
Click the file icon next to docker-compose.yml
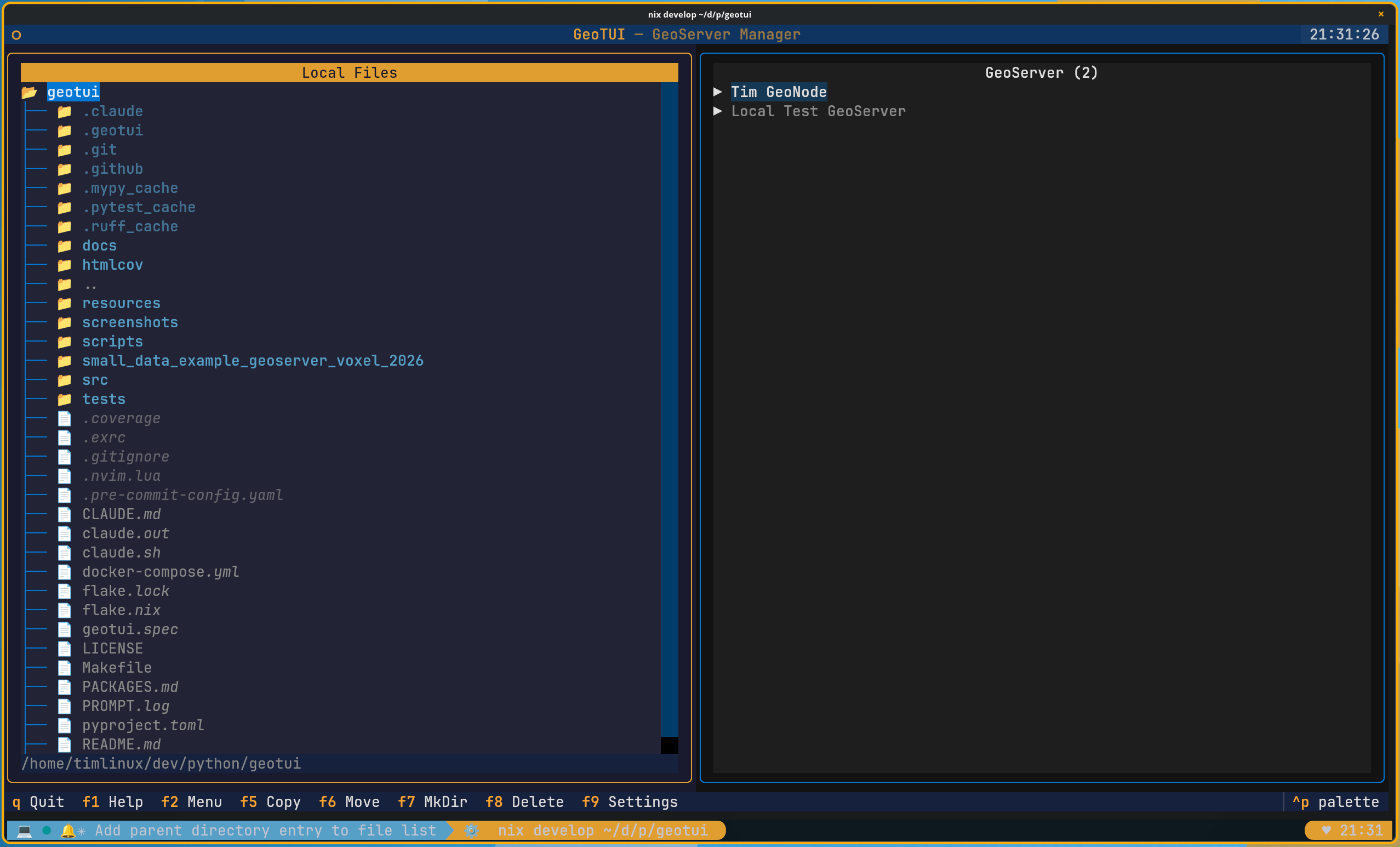pos(64,572)
